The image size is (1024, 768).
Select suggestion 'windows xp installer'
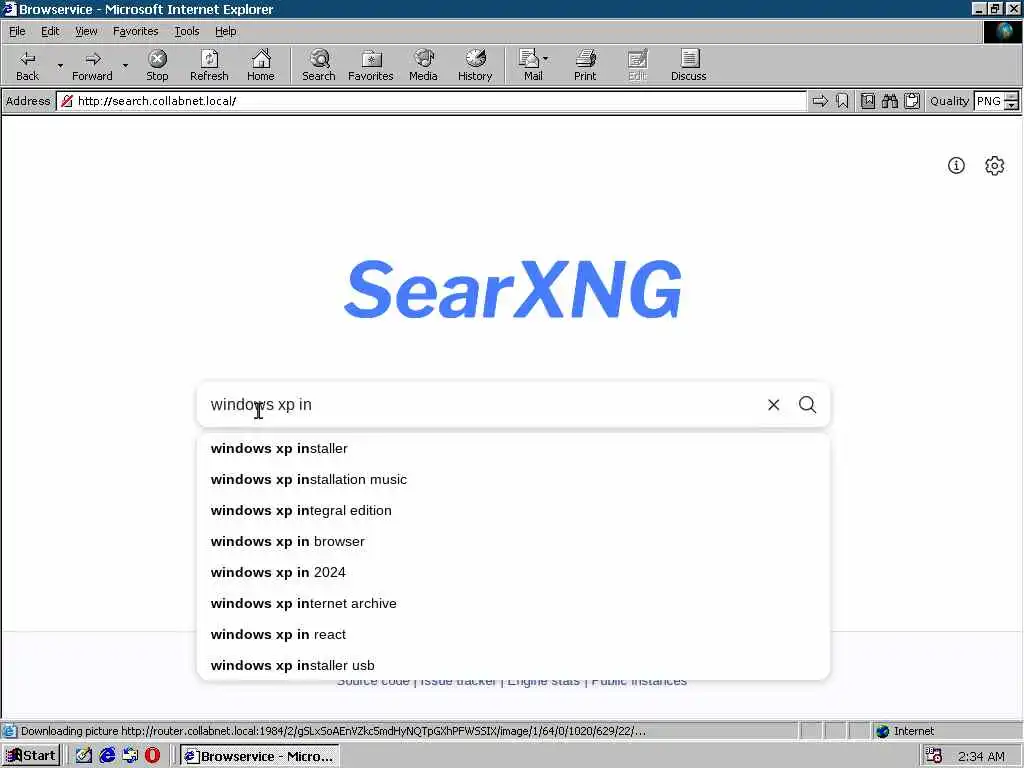click(513, 449)
